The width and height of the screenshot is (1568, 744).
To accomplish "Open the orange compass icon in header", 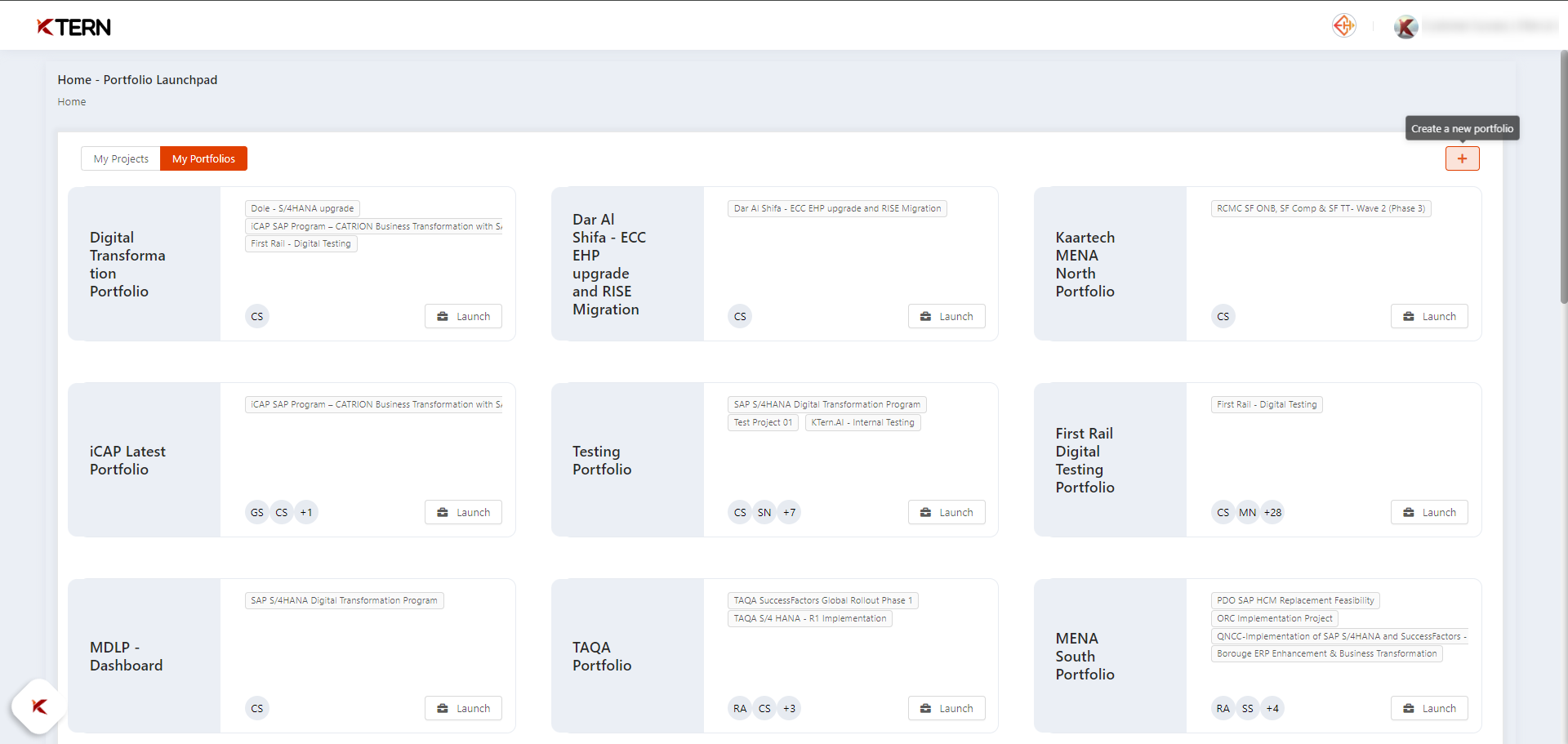I will click(1343, 26).
